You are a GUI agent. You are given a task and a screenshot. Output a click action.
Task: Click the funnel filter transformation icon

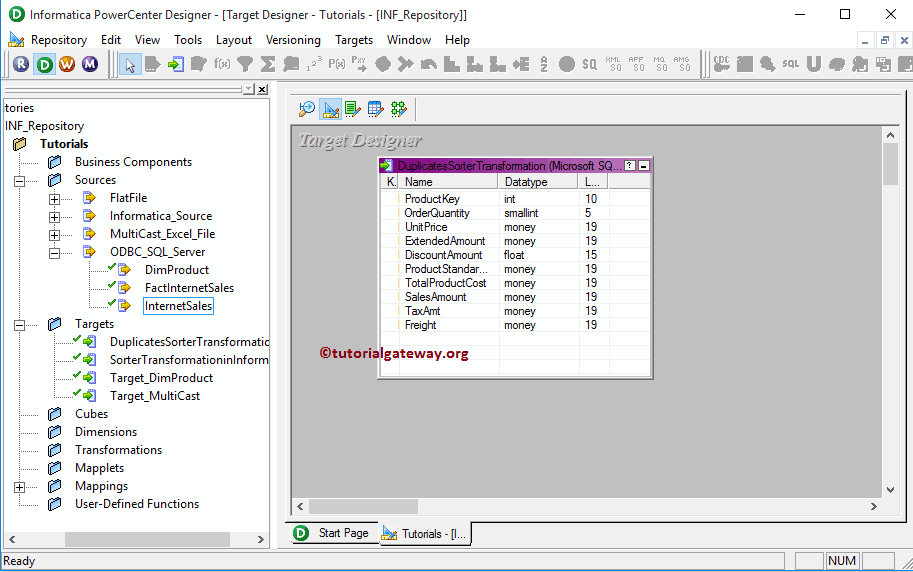click(245, 64)
